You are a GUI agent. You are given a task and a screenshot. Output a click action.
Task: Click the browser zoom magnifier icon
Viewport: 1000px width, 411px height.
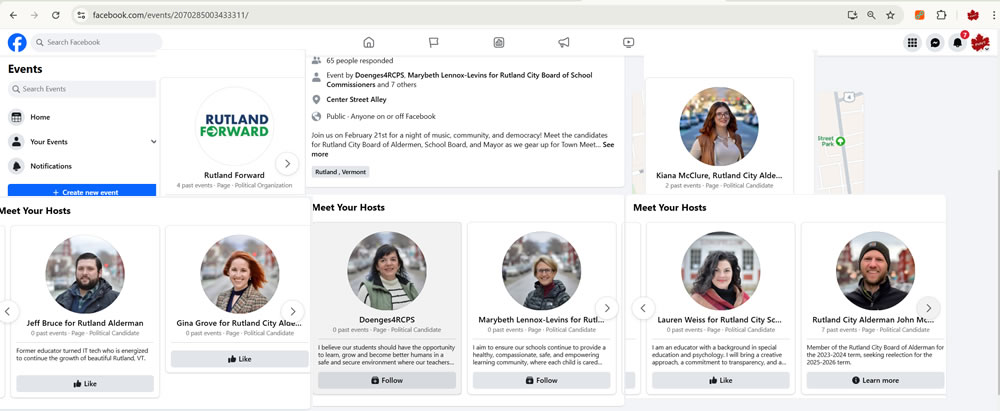(x=871, y=15)
